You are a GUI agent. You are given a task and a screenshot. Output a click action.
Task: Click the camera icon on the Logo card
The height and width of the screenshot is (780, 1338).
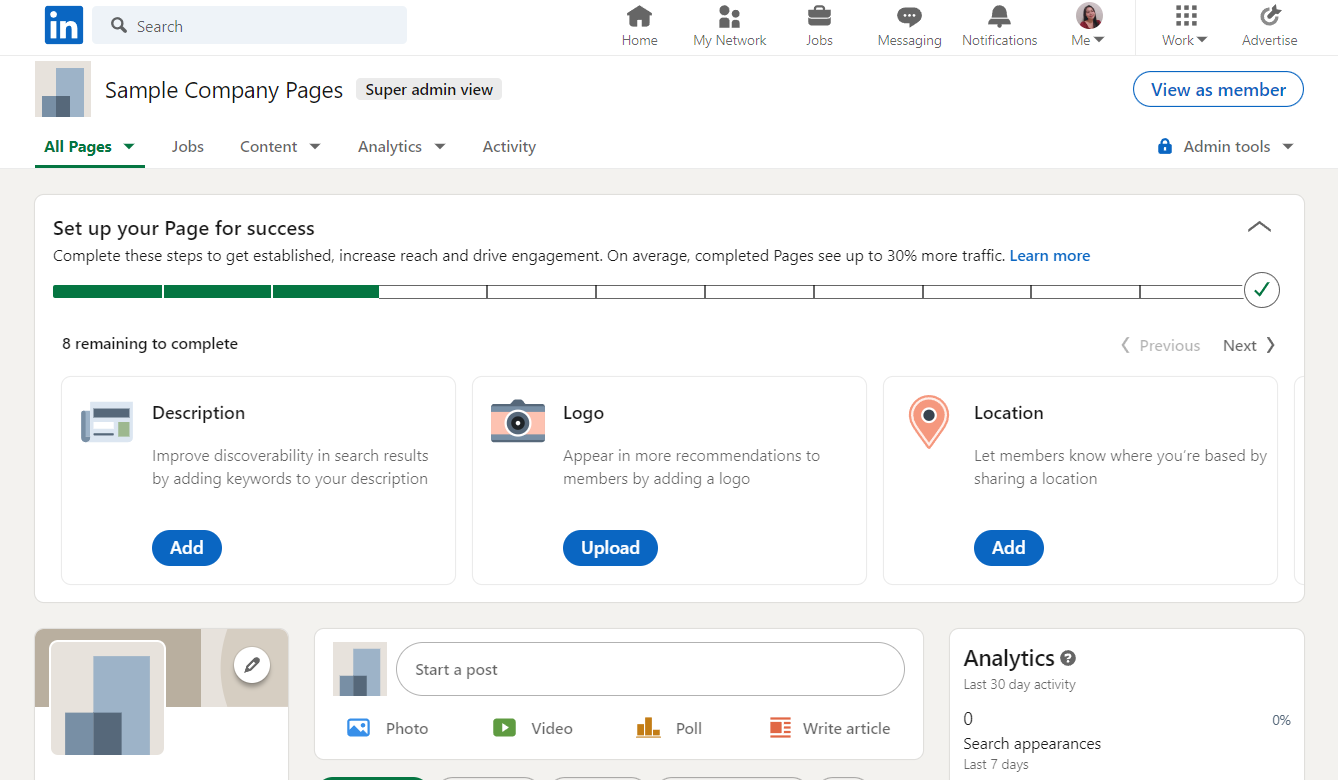[x=518, y=421]
